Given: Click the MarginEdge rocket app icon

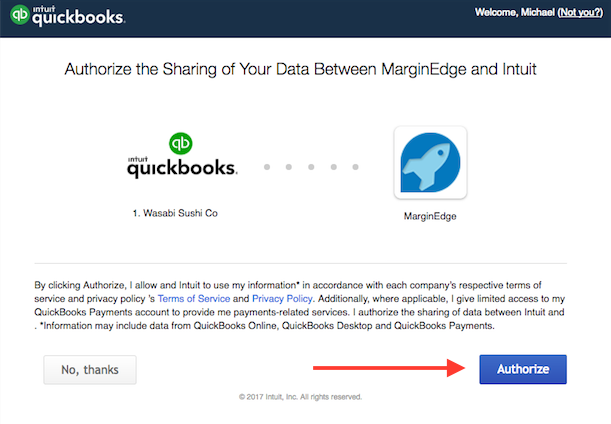Looking at the screenshot, I should (x=430, y=162).
